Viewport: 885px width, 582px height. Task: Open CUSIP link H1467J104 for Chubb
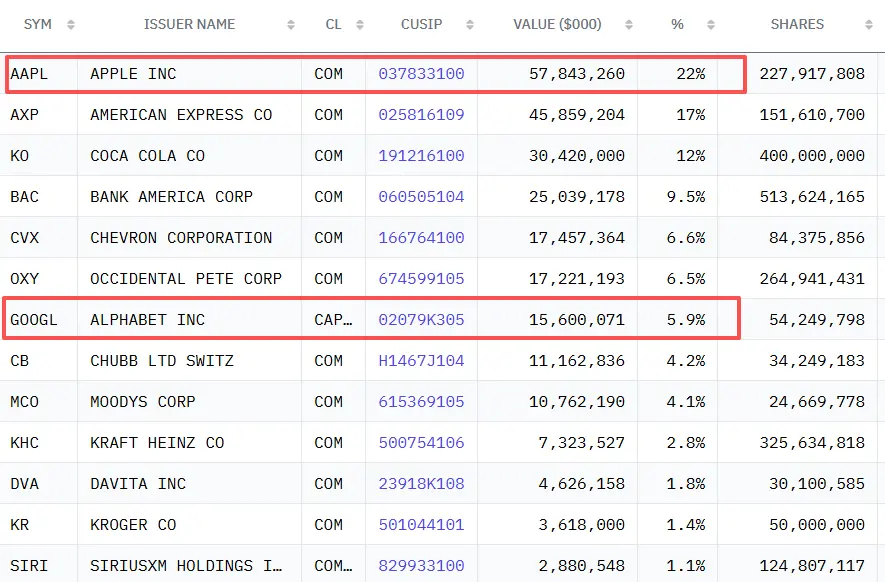(421, 361)
